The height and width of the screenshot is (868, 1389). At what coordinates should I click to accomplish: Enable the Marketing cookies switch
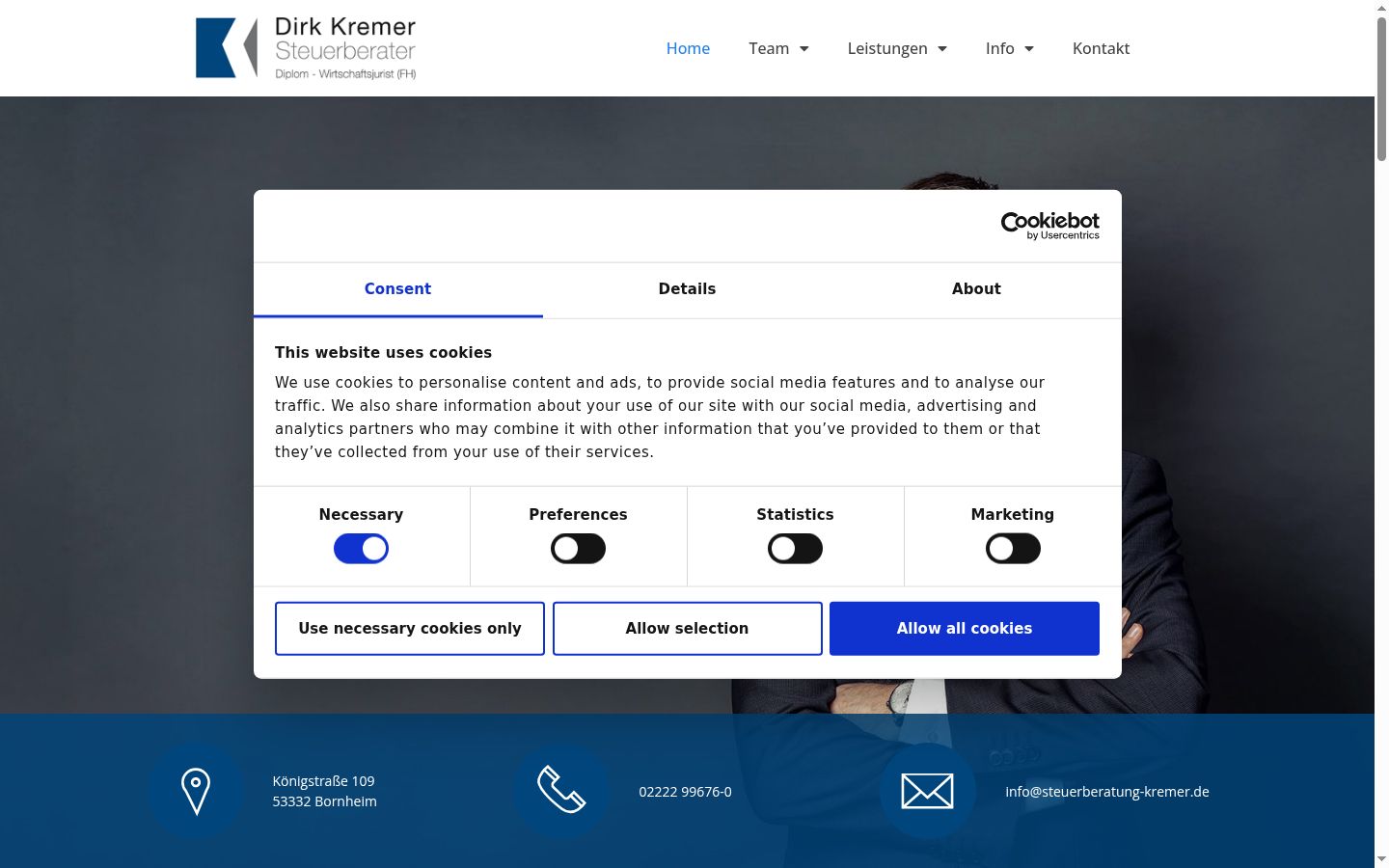coord(1013,549)
